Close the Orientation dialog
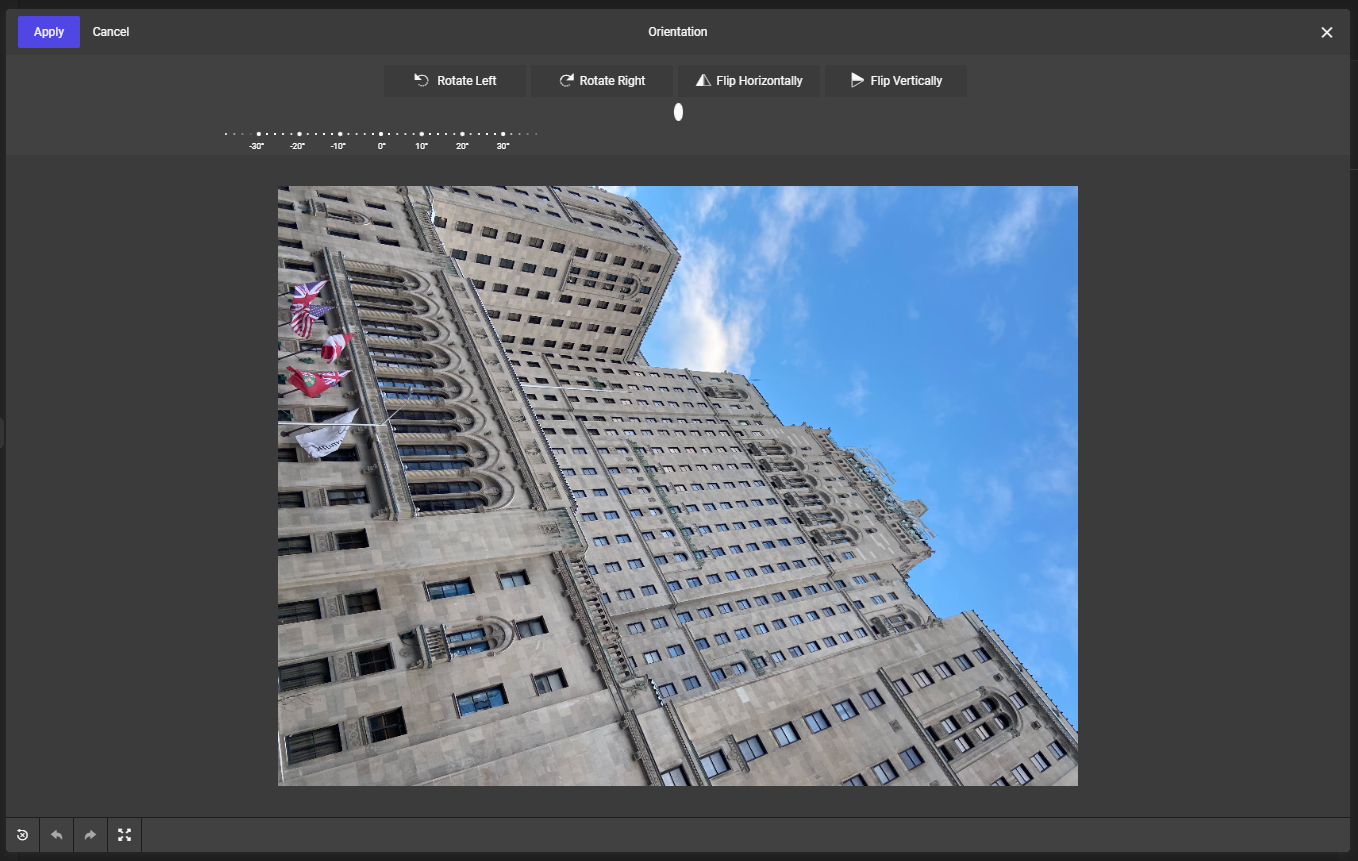1358x861 pixels. click(x=1327, y=32)
